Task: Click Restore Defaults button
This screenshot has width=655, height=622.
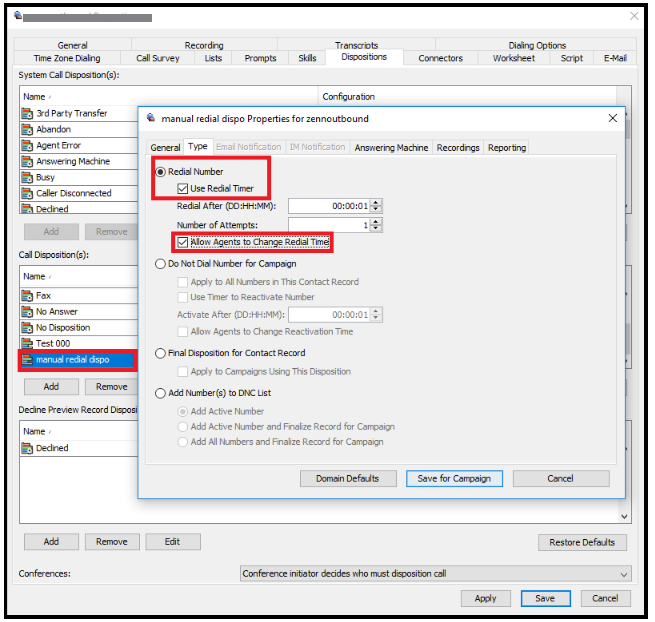Action: point(582,543)
